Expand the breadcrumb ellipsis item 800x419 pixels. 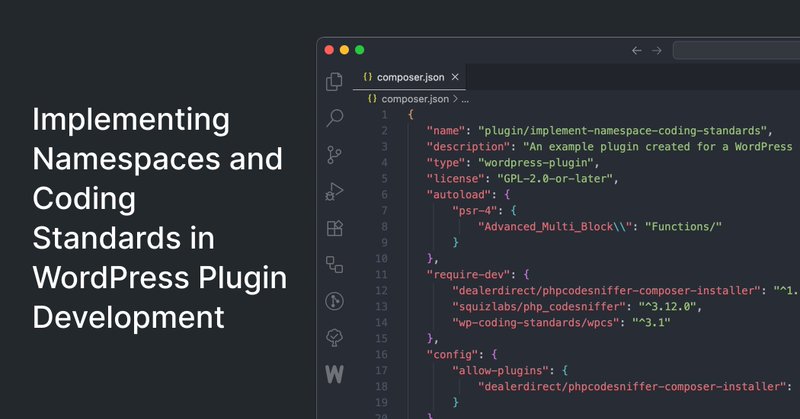(x=465, y=100)
